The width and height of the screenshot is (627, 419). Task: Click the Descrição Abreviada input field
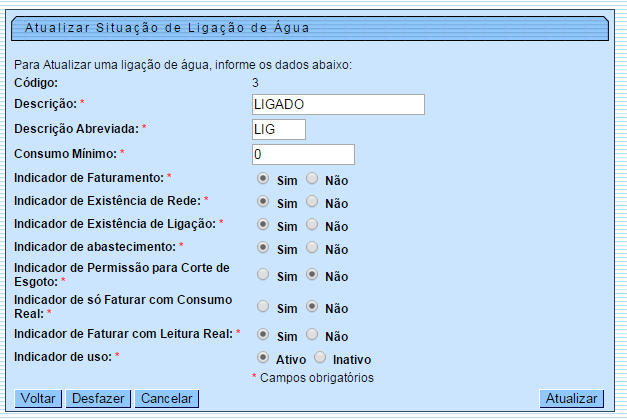[279, 129]
